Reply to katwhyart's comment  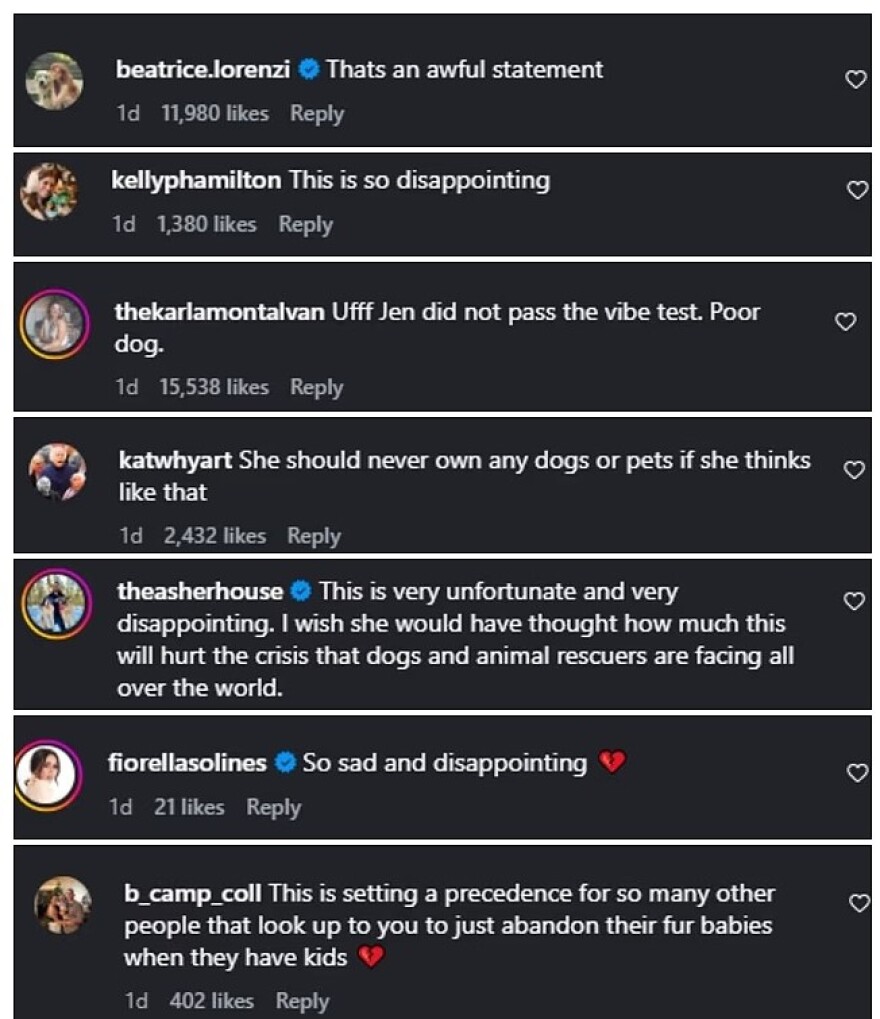click(314, 536)
